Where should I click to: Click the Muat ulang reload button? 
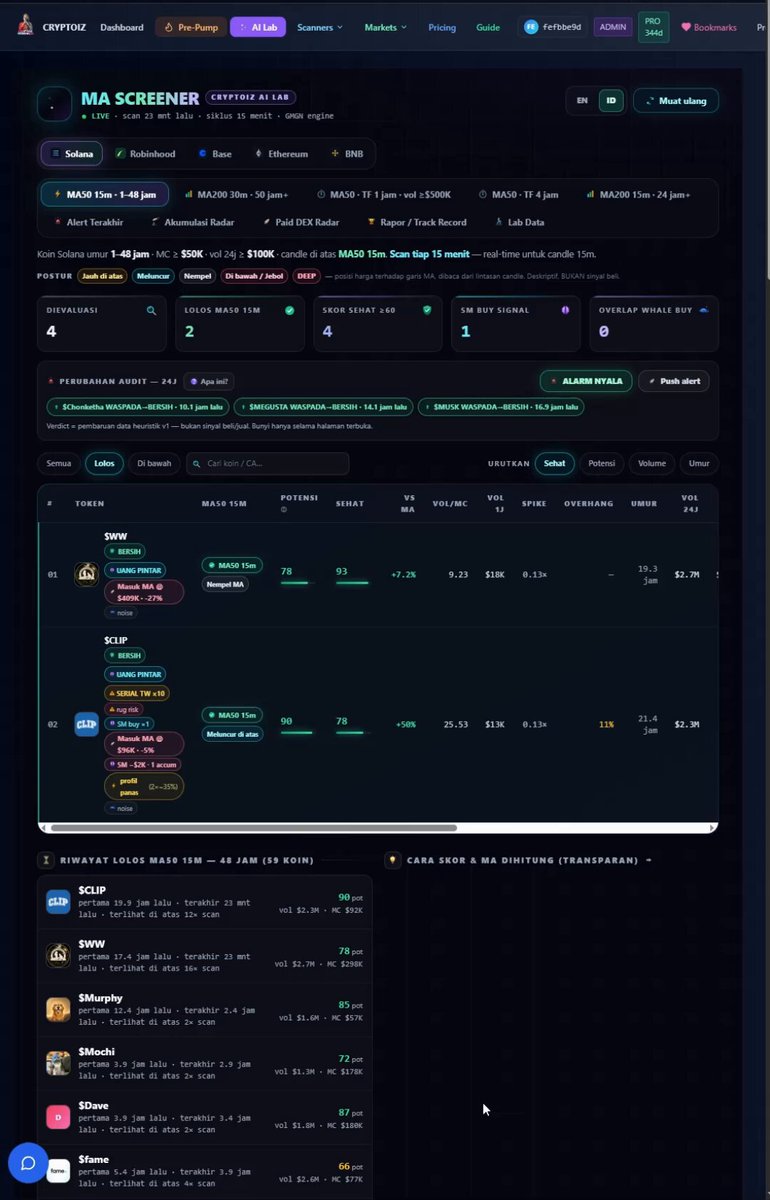676,100
